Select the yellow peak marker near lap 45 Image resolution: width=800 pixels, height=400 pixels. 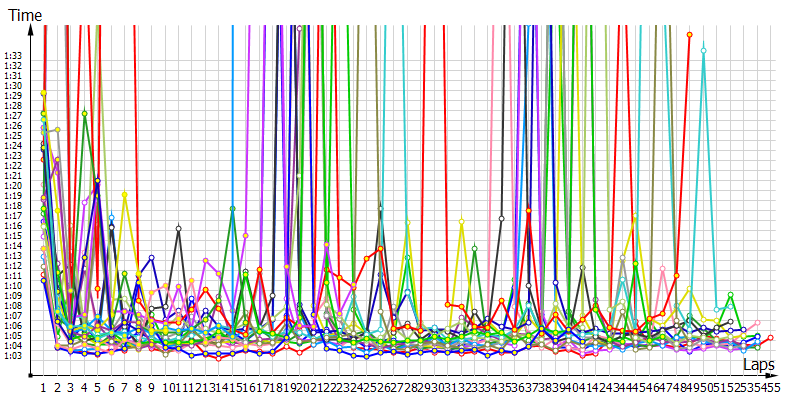(635, 220)
